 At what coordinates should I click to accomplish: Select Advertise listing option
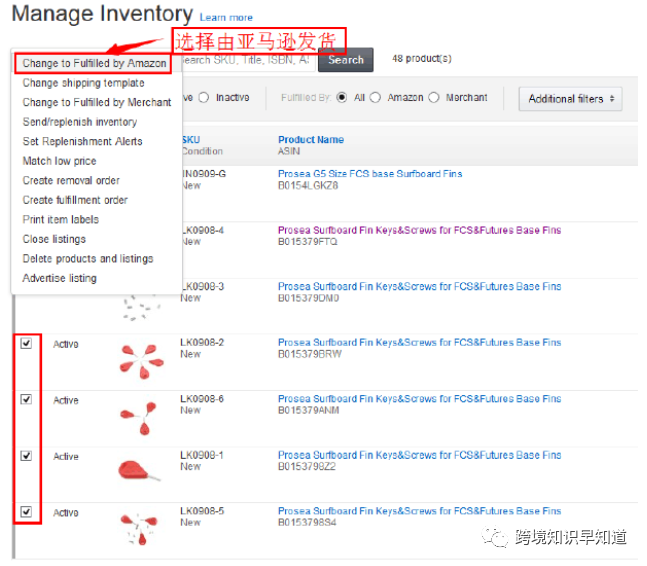(x=59, y=278)
